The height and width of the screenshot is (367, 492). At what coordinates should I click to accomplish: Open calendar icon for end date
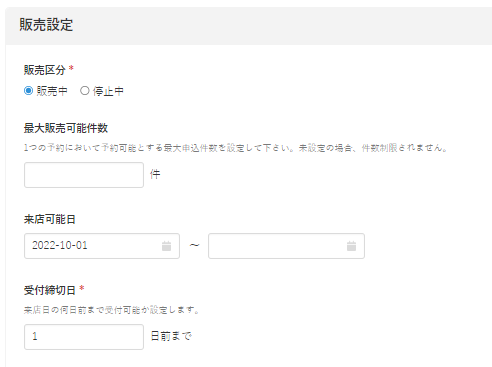pyautogui.click(x=351, y=246)
